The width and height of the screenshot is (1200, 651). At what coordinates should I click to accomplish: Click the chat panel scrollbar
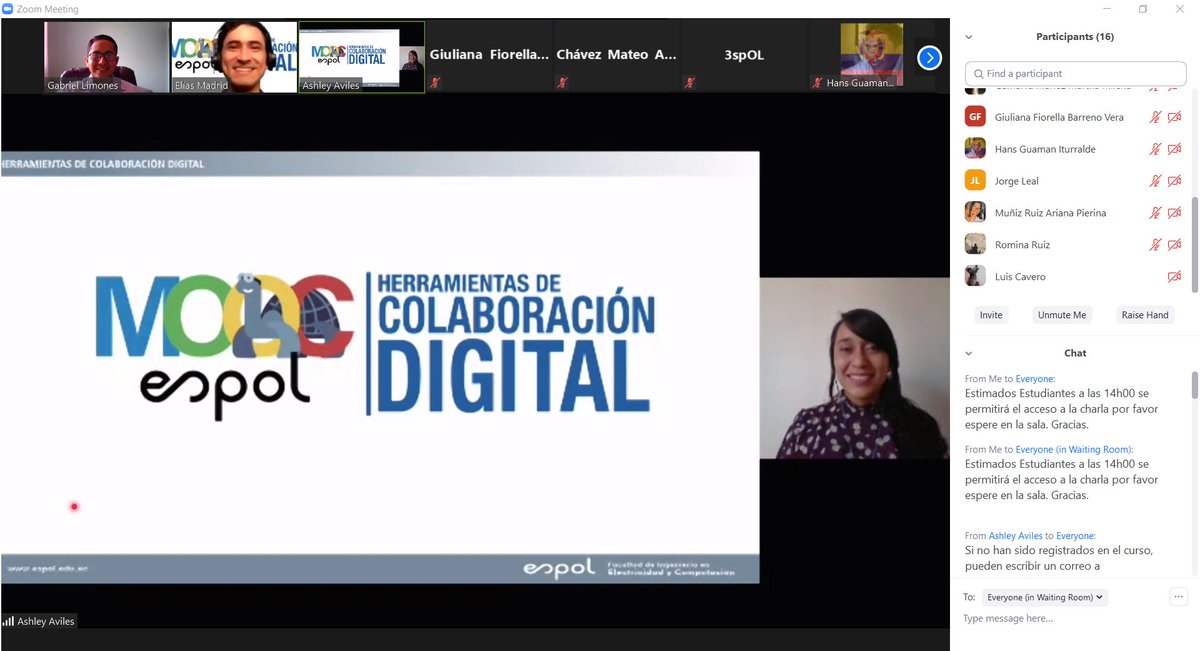(1194, 384)
